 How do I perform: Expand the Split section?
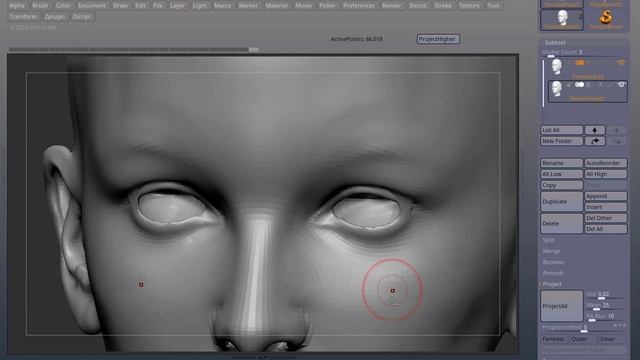point(548,240)
